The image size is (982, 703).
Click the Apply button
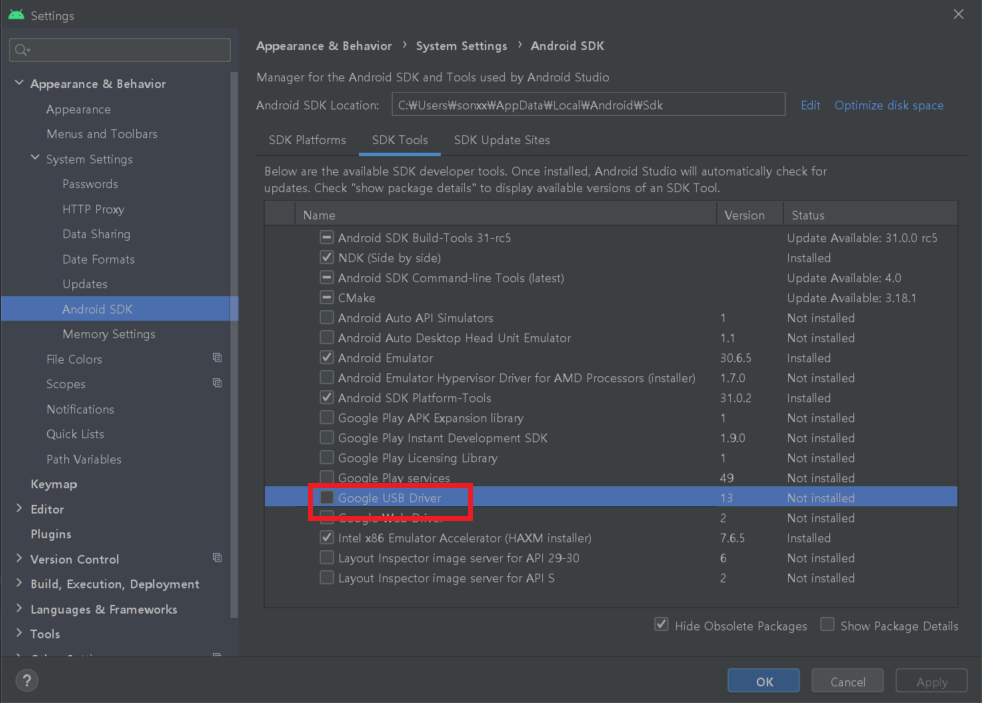[x=931, y=681]
